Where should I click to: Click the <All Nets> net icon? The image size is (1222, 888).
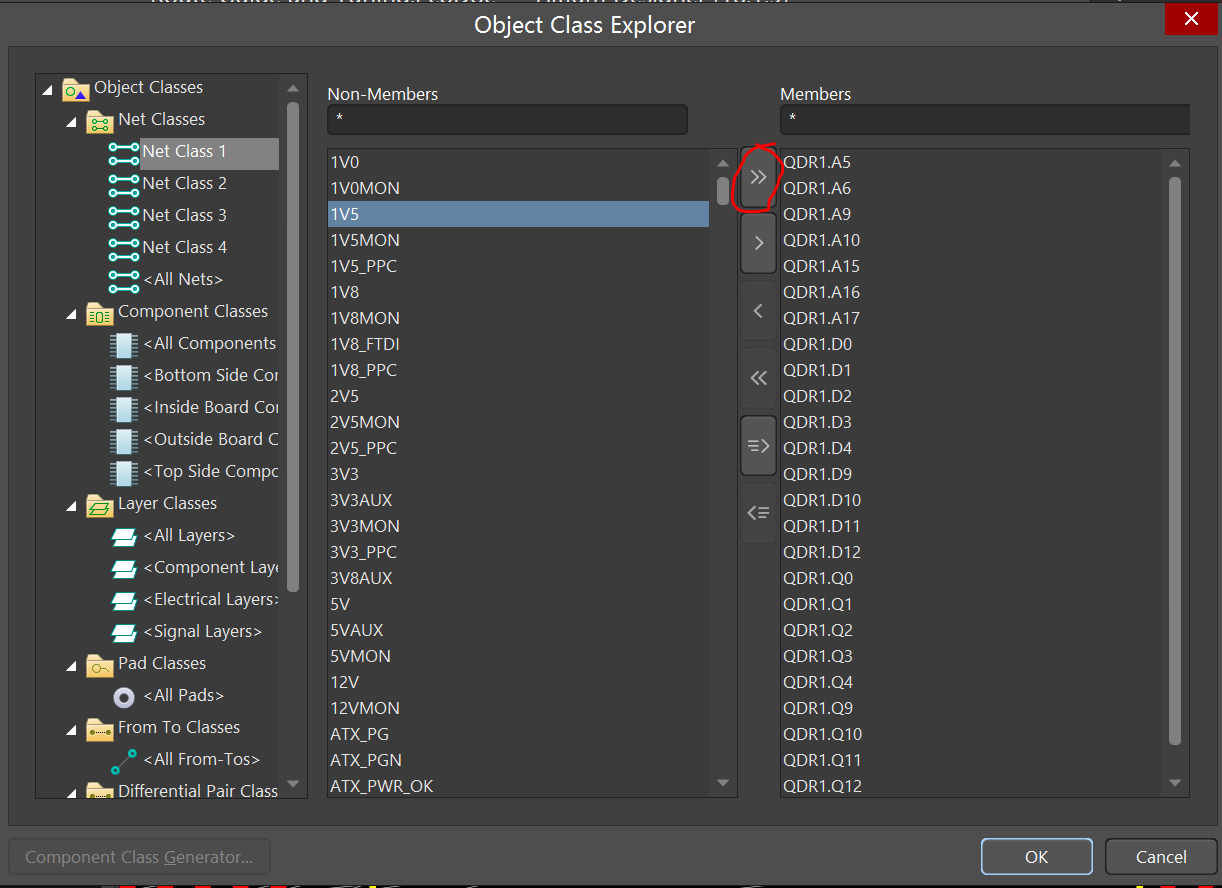(x=124, y=280)
